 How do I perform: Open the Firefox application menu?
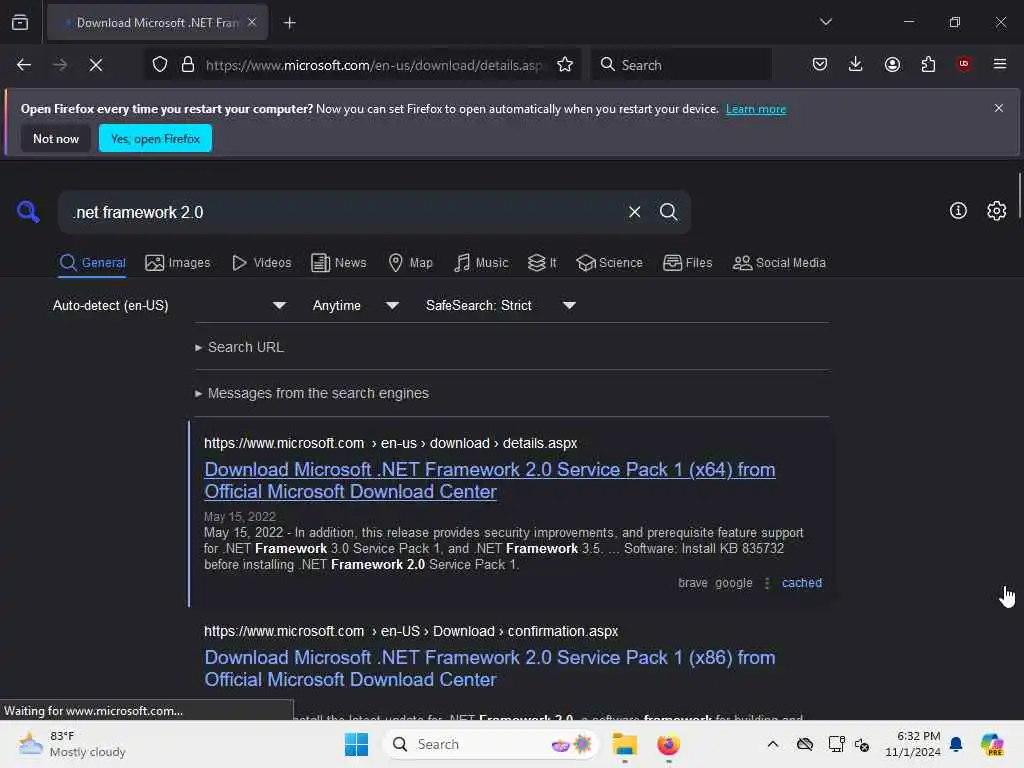coord(1000,64)
